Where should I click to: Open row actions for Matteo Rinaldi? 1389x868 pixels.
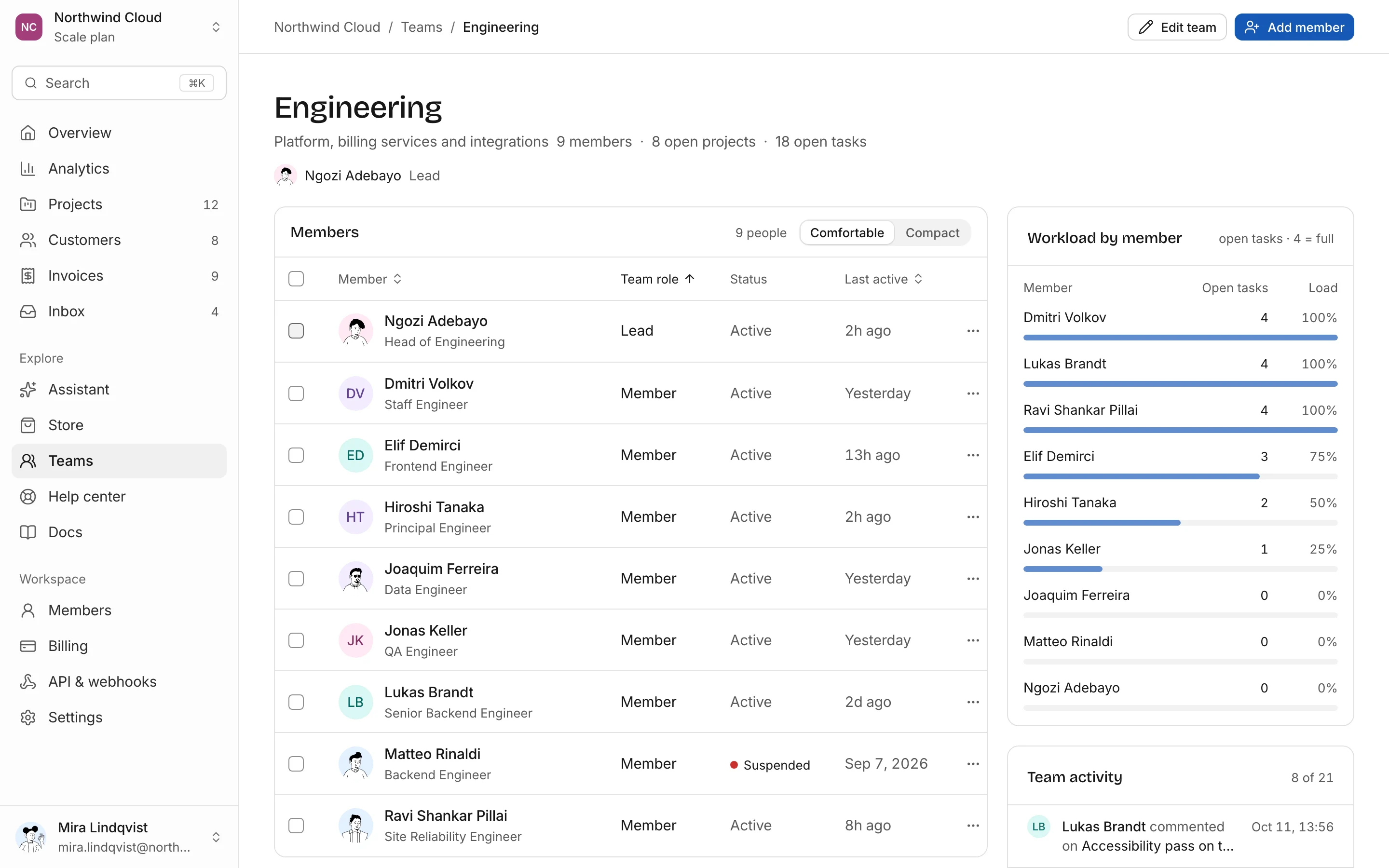click(x=973, y=763)
